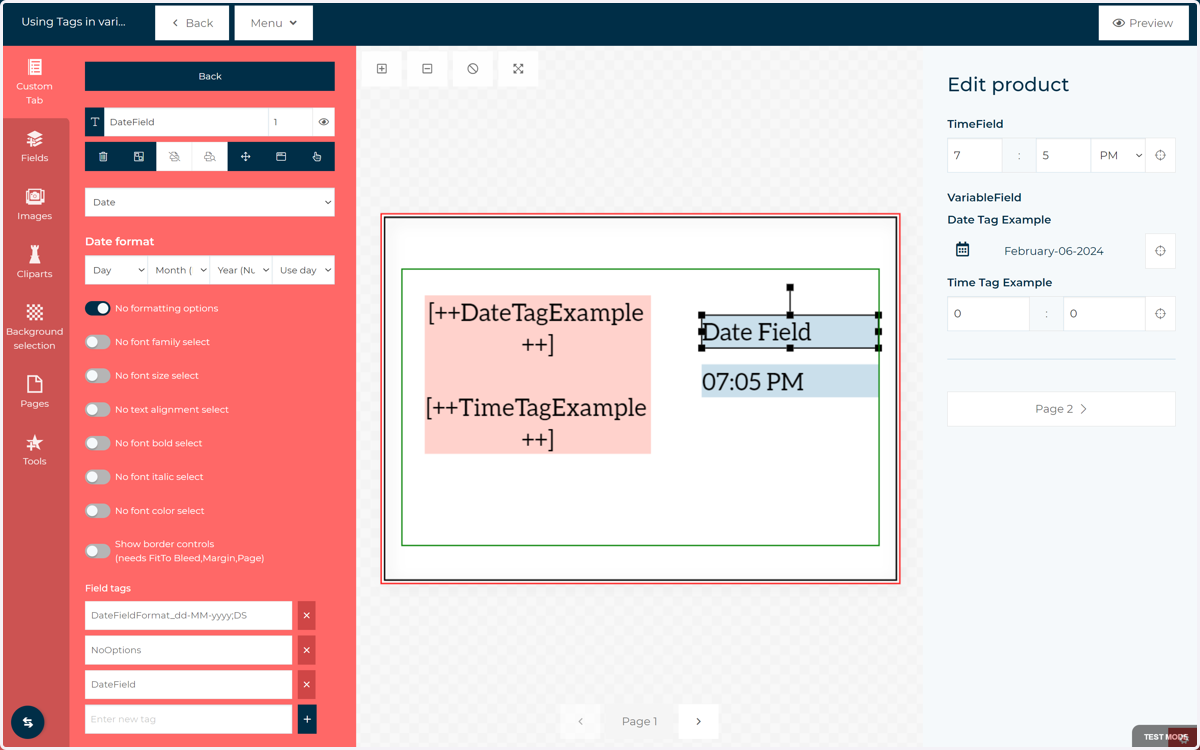Click the crossed-out print icon
The width and height of the screenshot is (1200, 750).
174,157
